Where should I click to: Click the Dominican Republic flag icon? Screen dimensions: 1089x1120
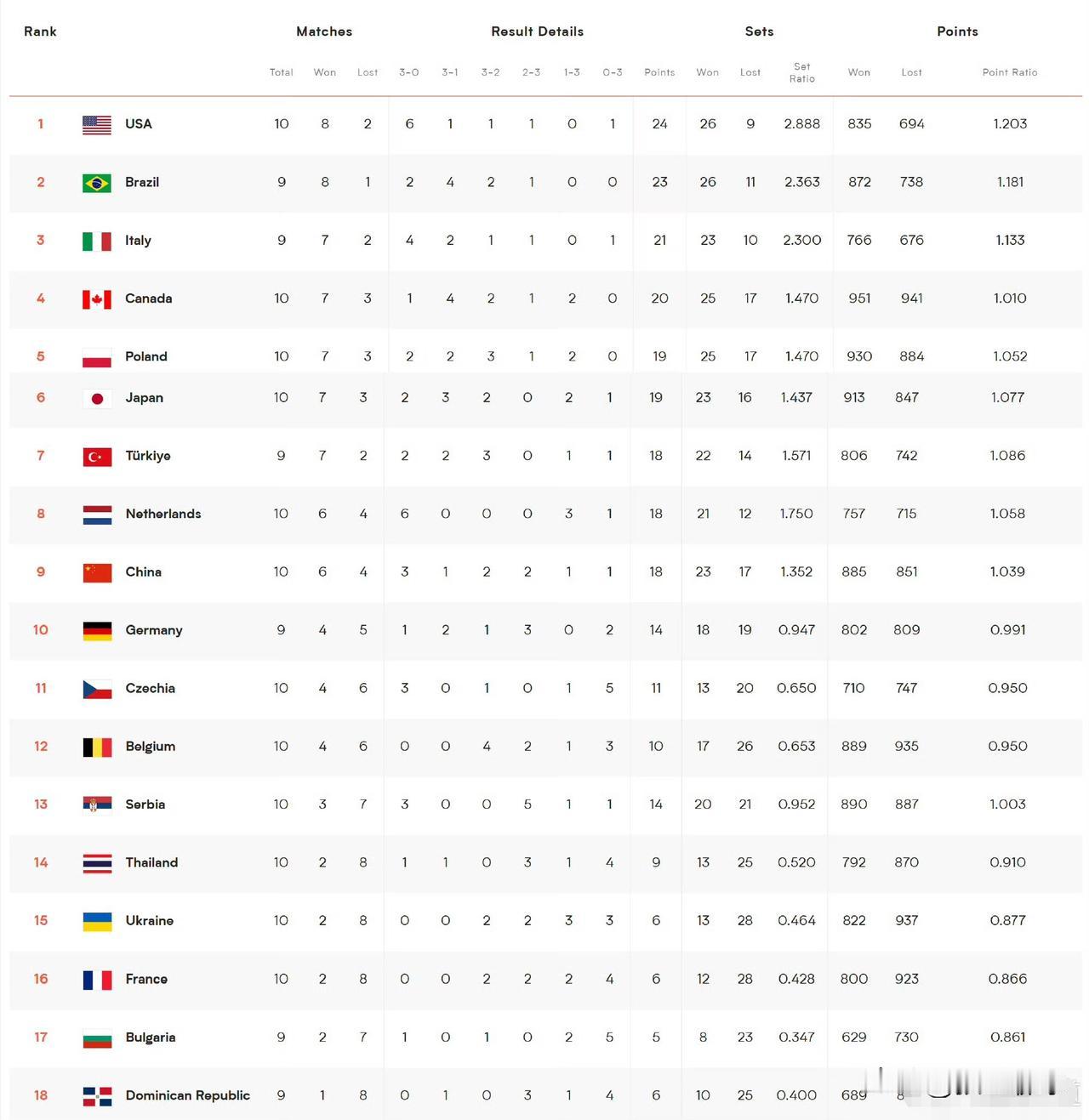[x=97, y=1096]
